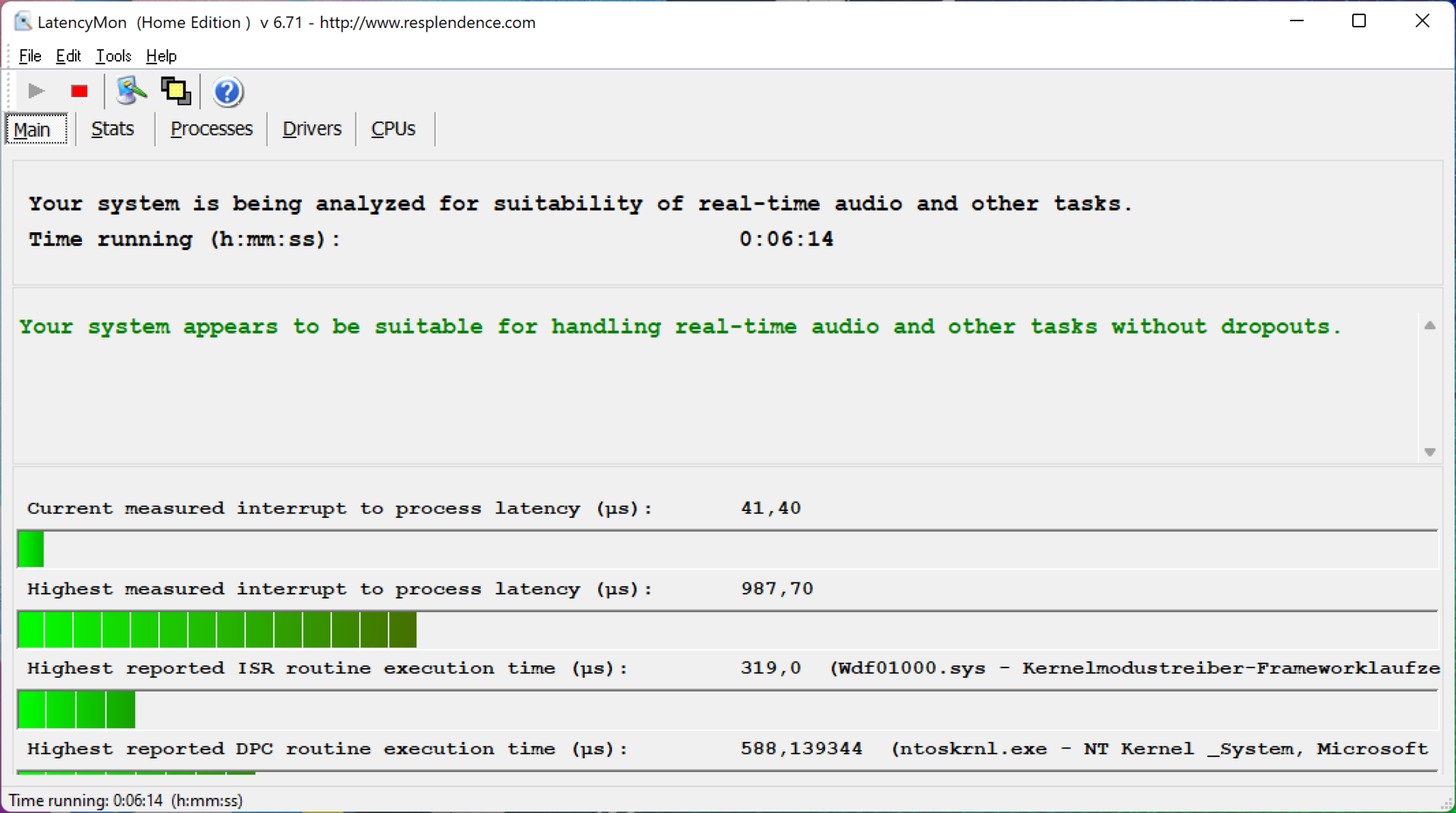This screenshot has width=1456, height=813.
Task: Open the Tools menu
Action: coord(114,56)
